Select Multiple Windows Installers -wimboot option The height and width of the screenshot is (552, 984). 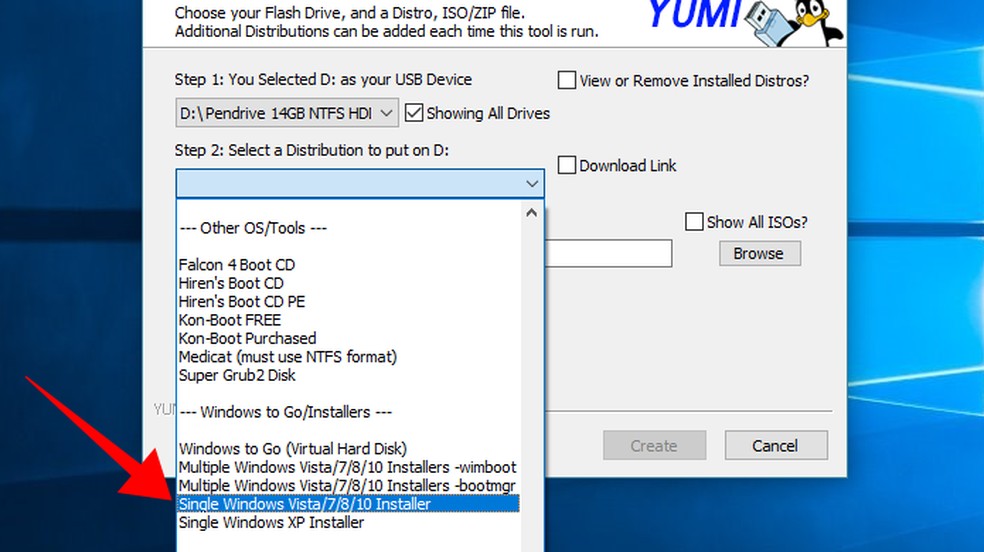pyautogui.click(x=347, y=467)
